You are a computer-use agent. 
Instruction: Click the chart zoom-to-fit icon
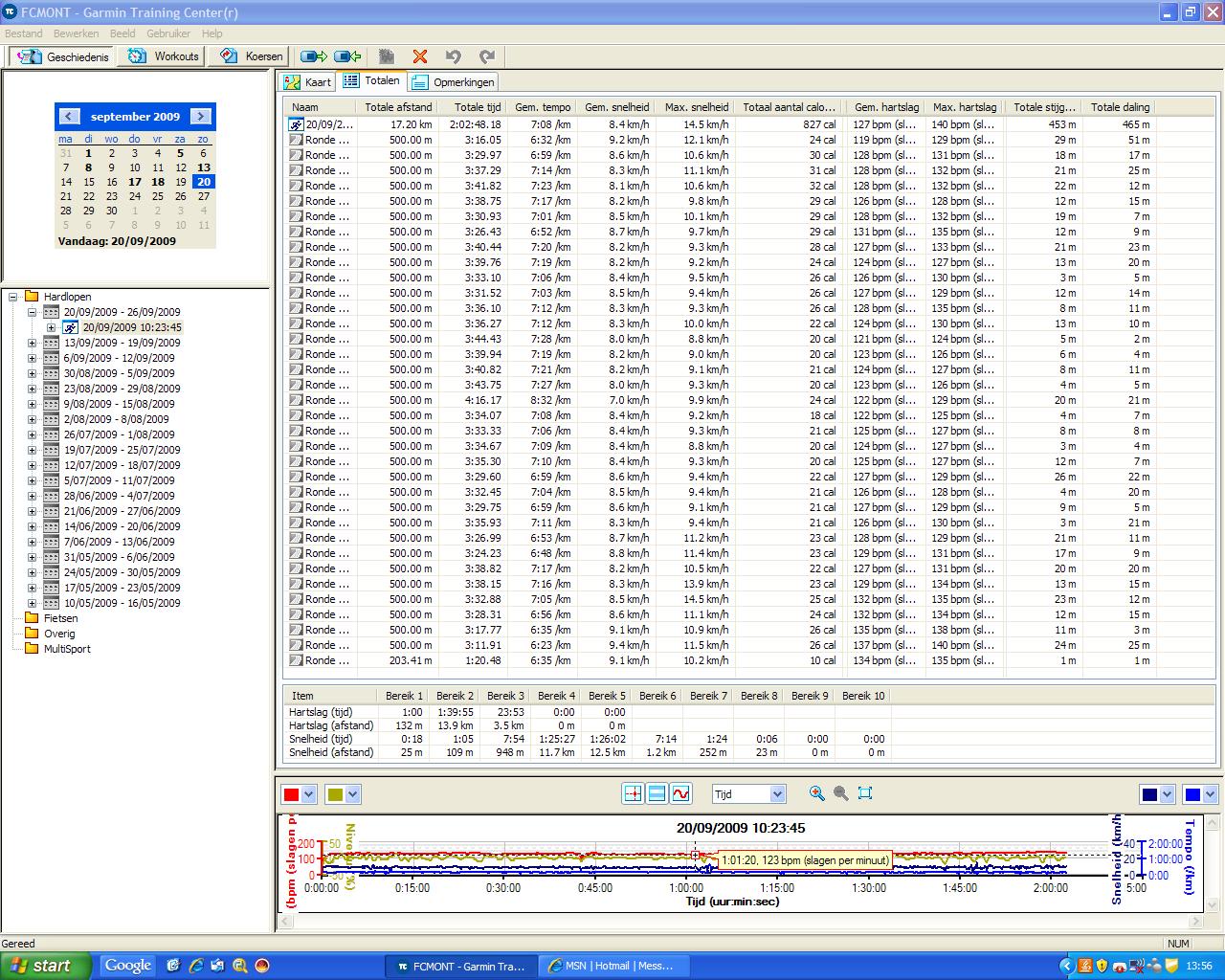click(x=865, y=793)
